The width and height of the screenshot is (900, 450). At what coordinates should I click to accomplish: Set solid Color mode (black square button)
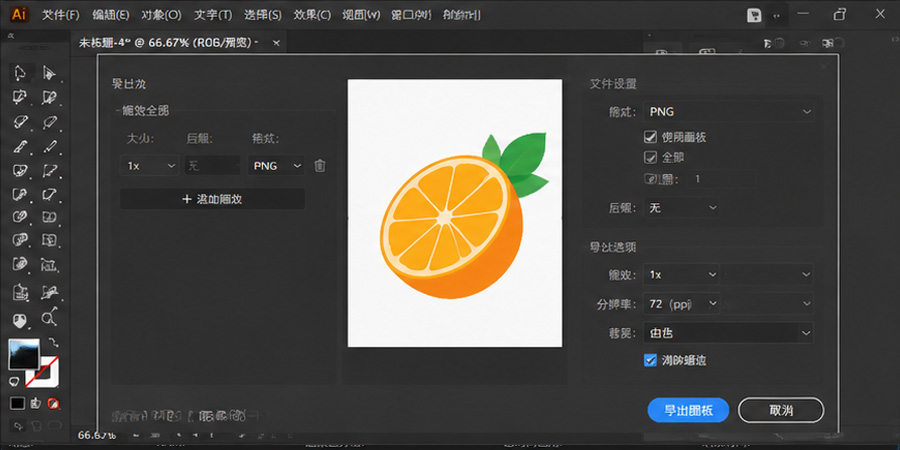click(x=17, y=403)
